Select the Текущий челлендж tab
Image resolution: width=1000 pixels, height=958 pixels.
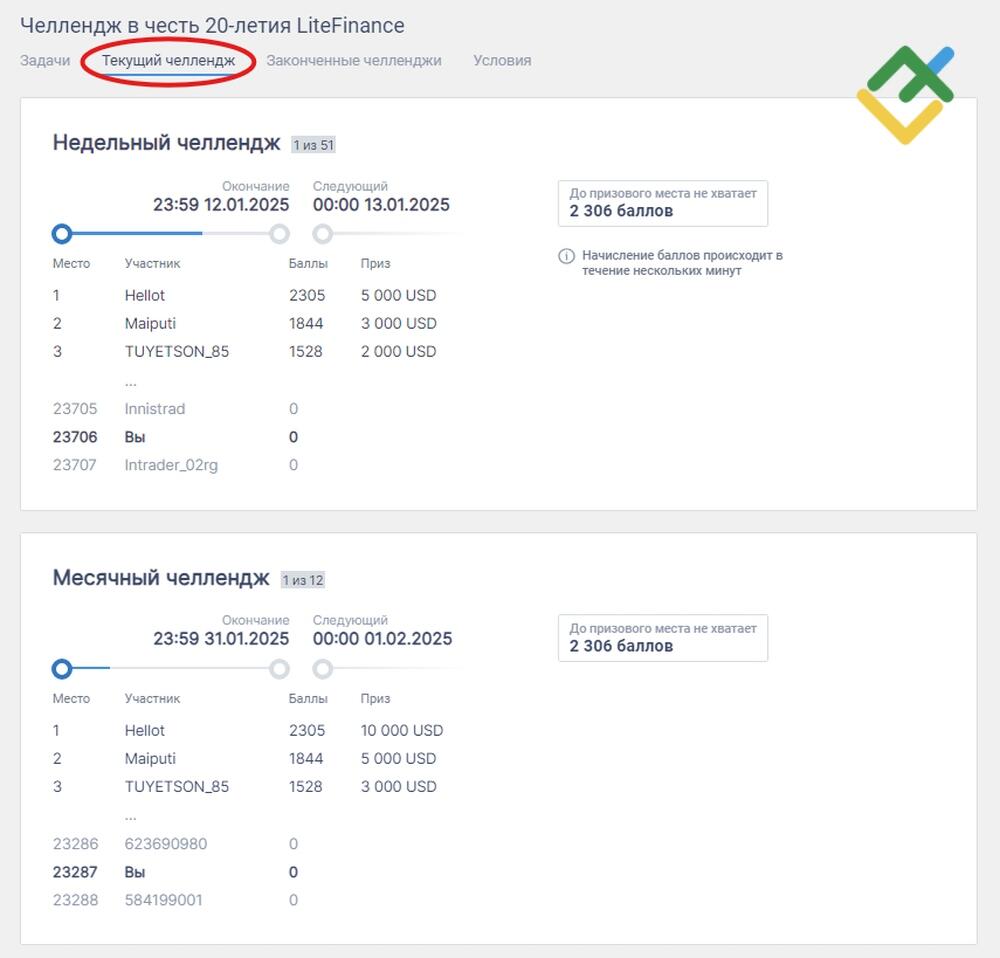(168, 61)
